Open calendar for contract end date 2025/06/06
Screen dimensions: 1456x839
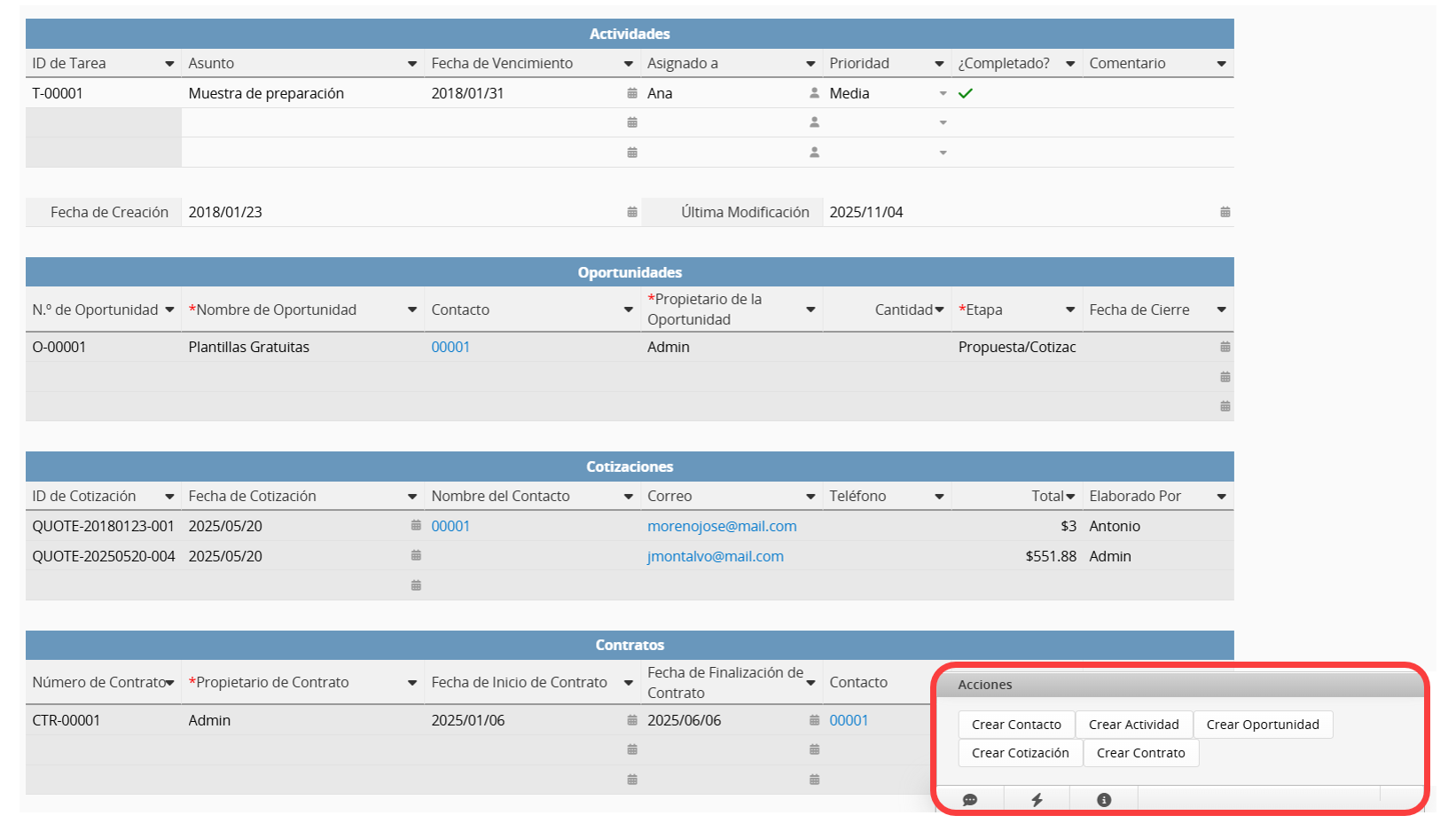pos(814,720)
